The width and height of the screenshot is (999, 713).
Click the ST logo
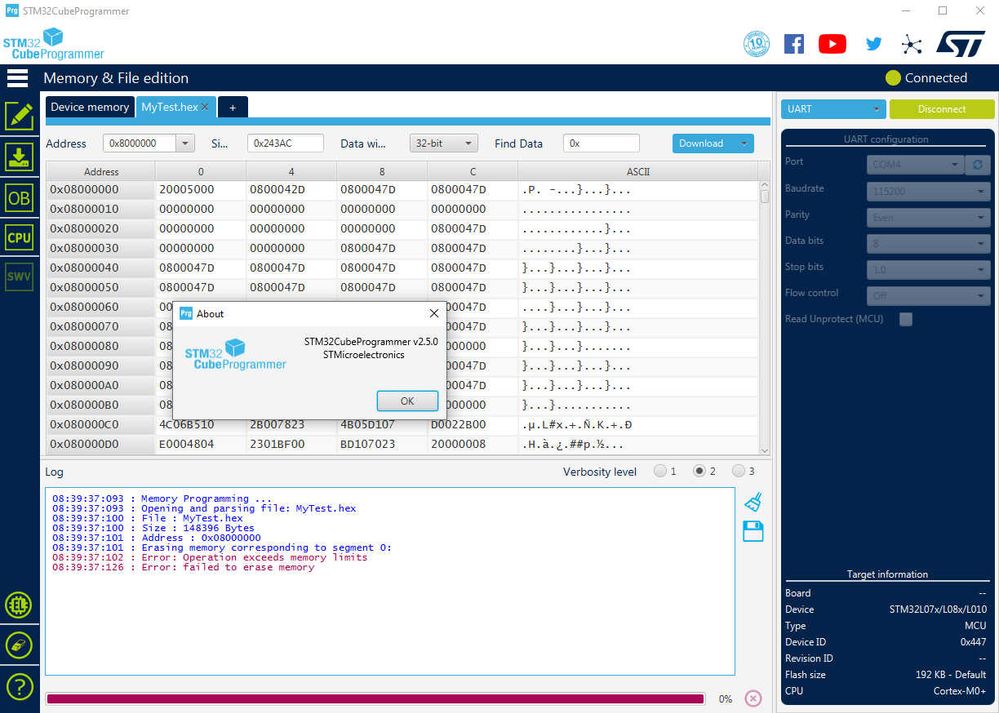(x=960, y=44)
